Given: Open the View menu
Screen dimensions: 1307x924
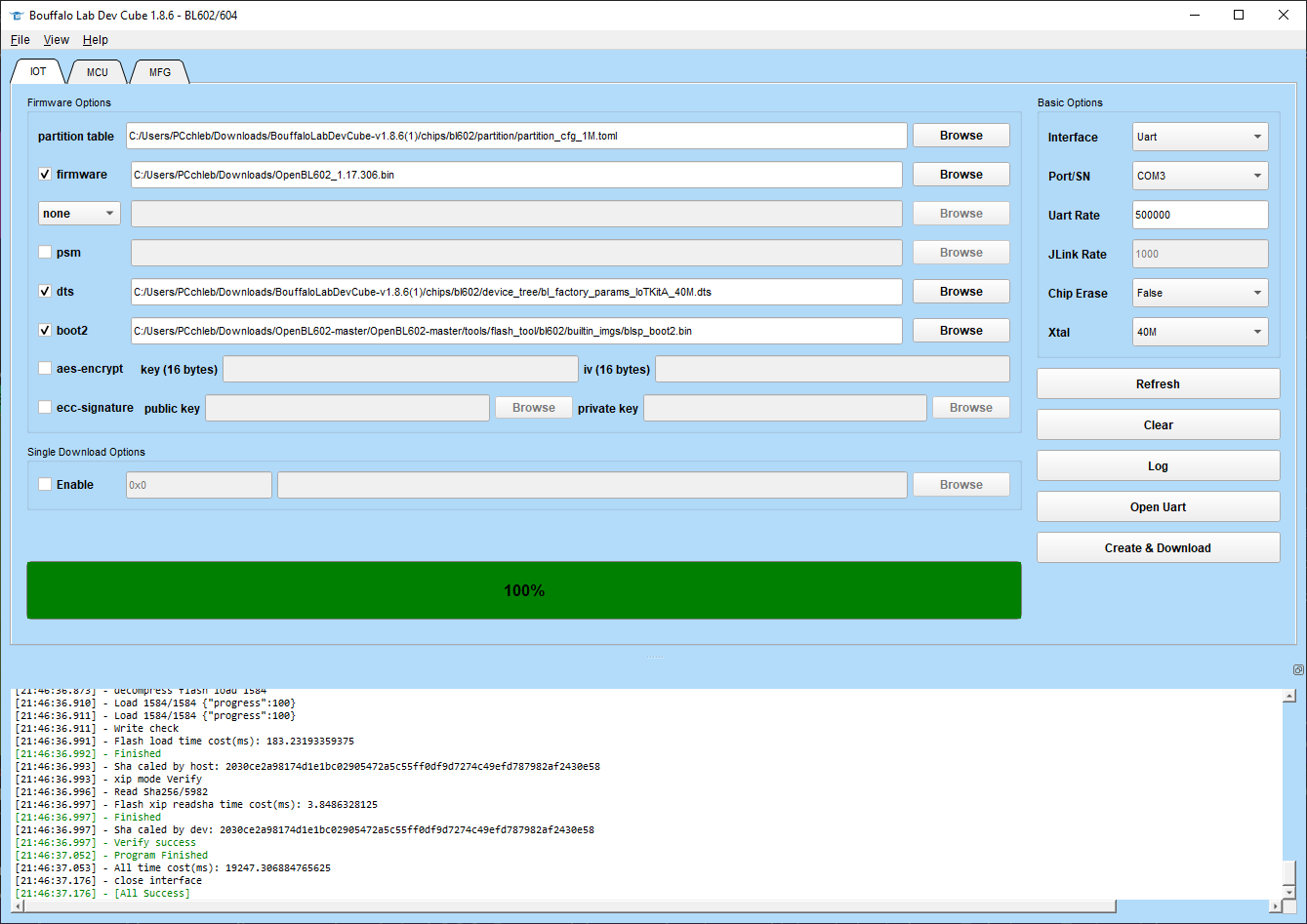Looking at the screenshot, I should coord(57,40).
